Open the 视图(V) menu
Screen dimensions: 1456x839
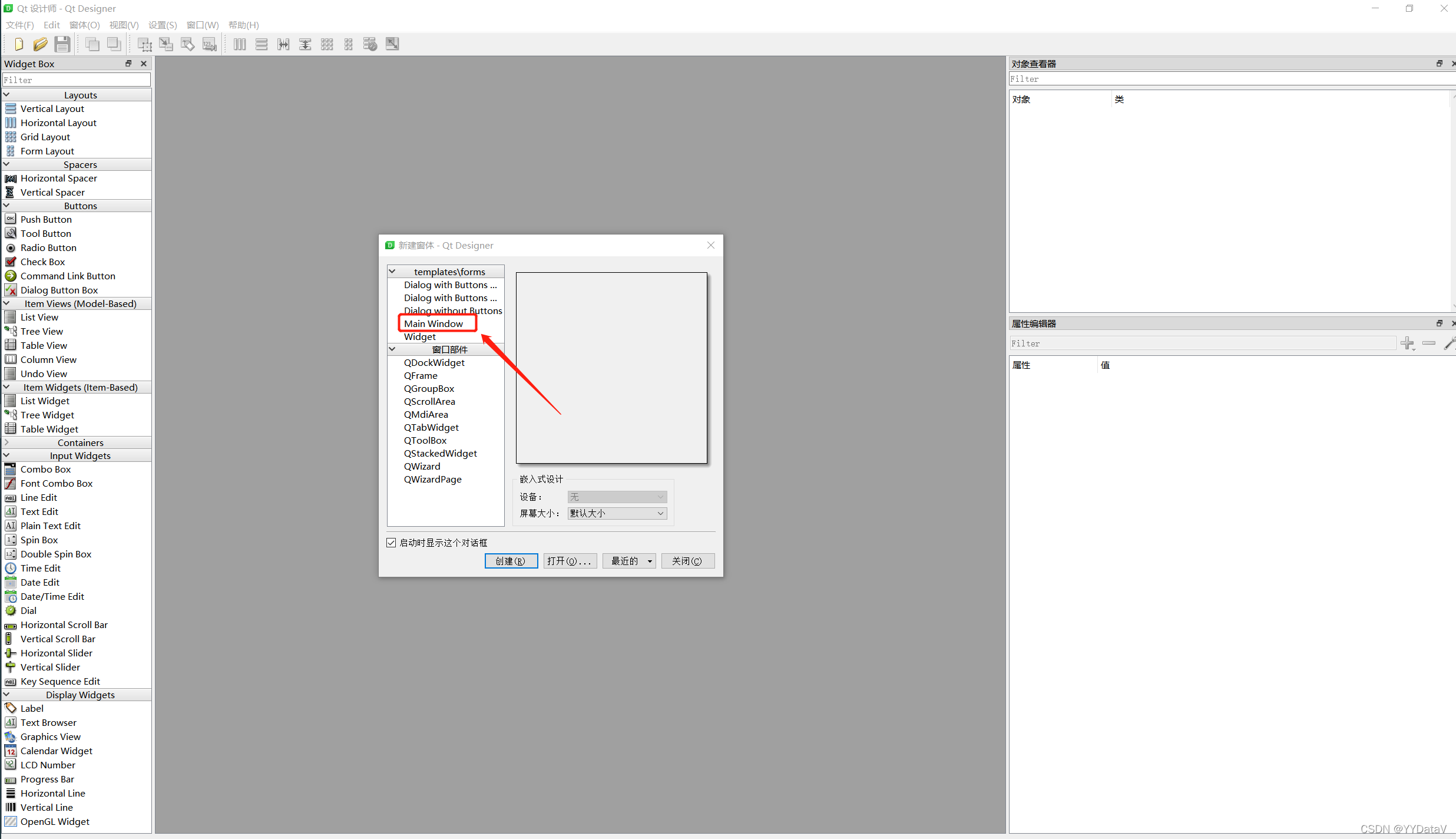pos(124,25)
